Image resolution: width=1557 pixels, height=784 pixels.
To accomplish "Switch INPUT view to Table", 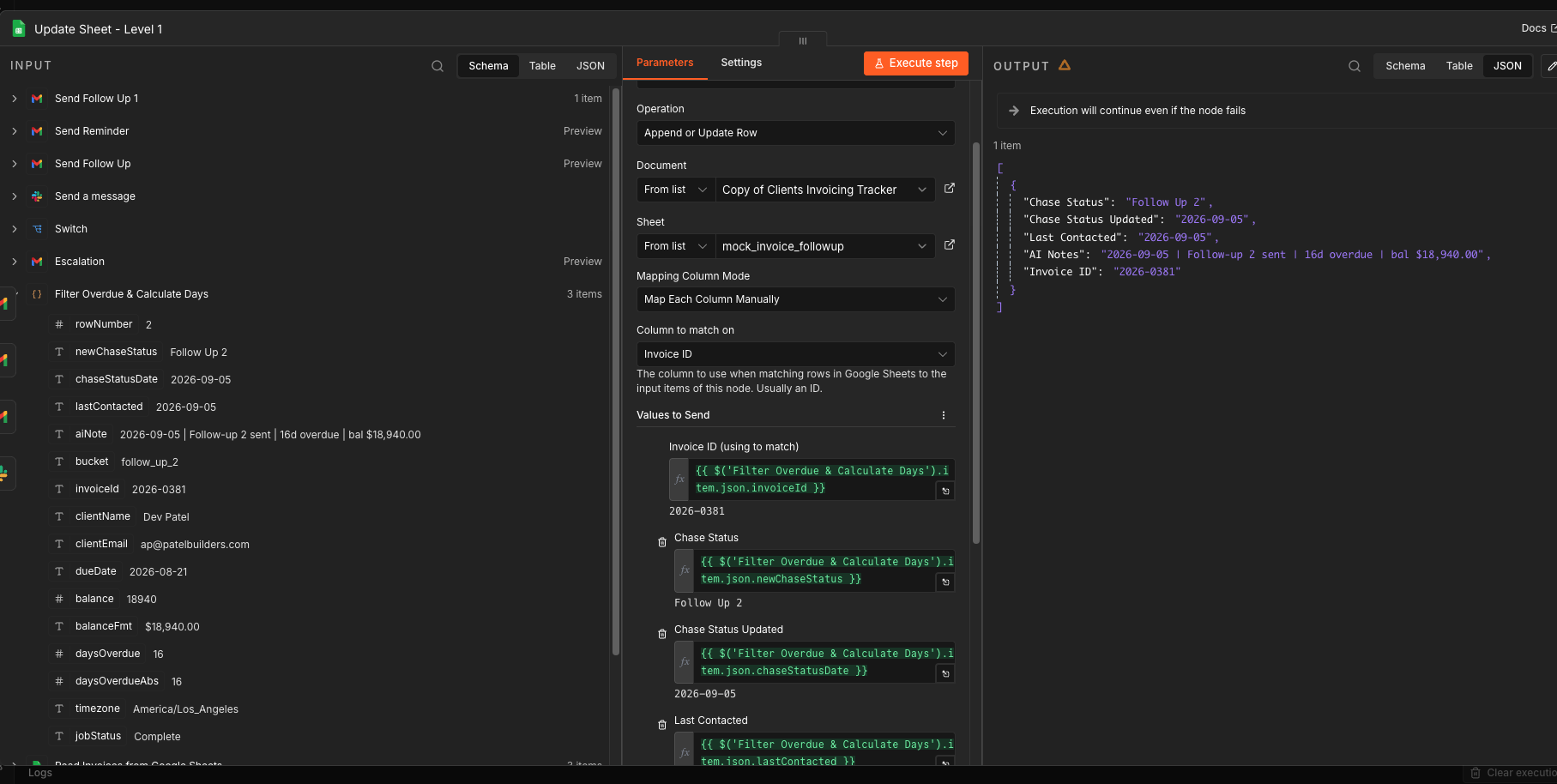I will point(542,66).
